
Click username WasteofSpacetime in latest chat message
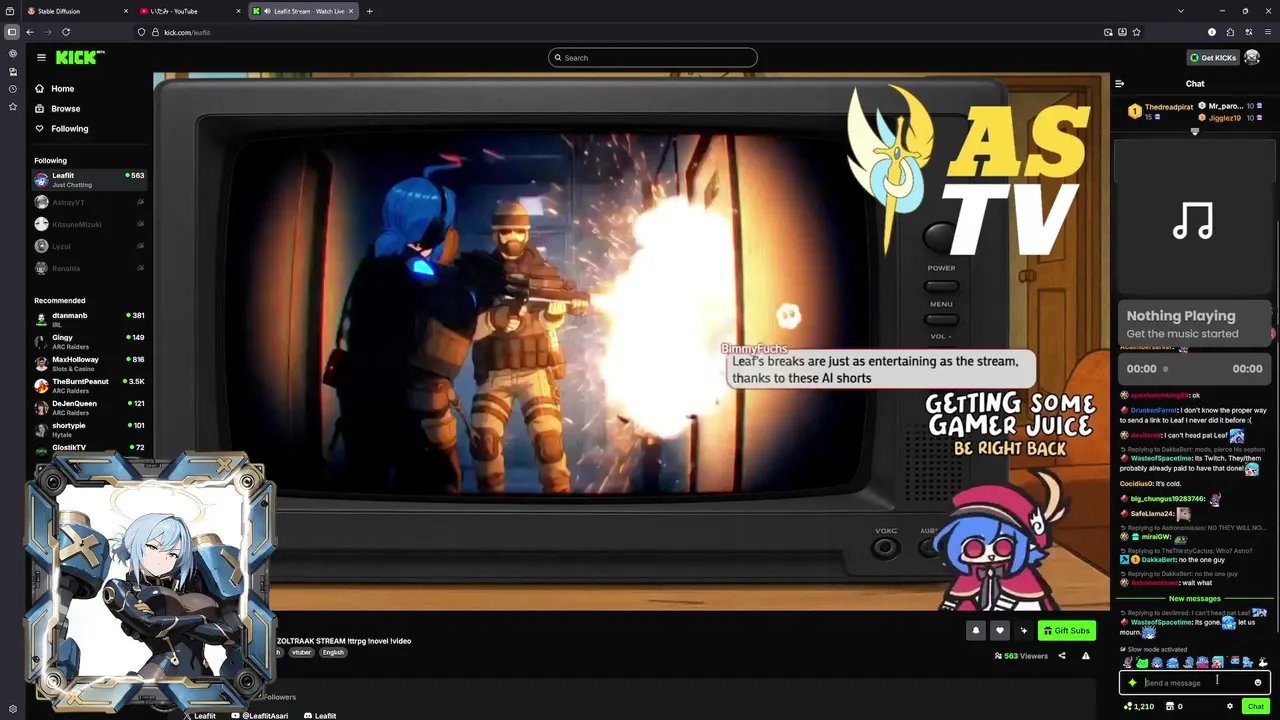coord(1161,622)
